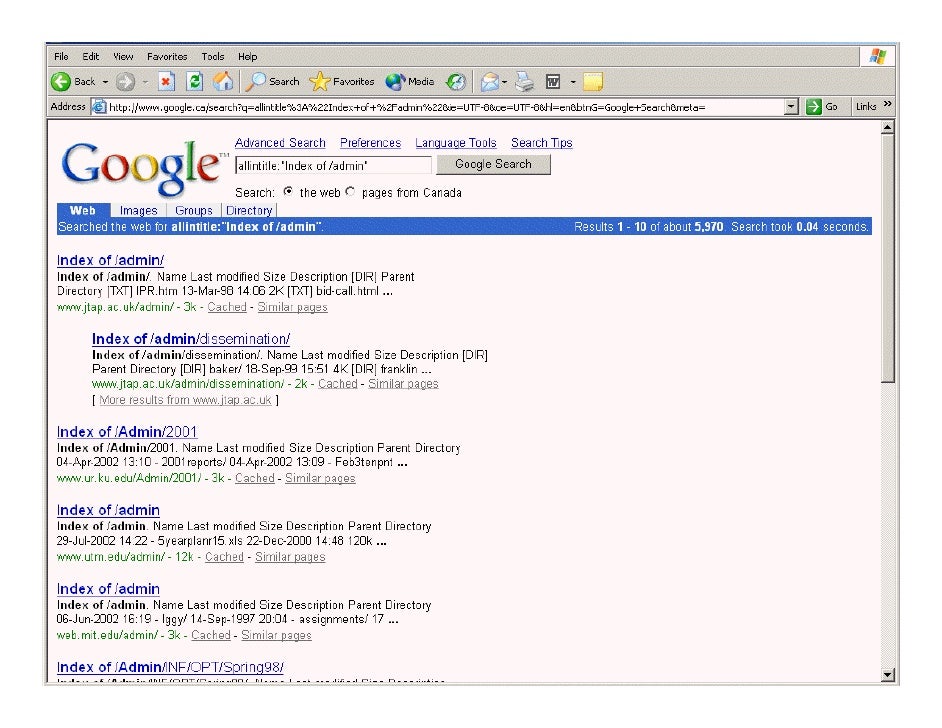Expand the Address bar dropdown

791,107
